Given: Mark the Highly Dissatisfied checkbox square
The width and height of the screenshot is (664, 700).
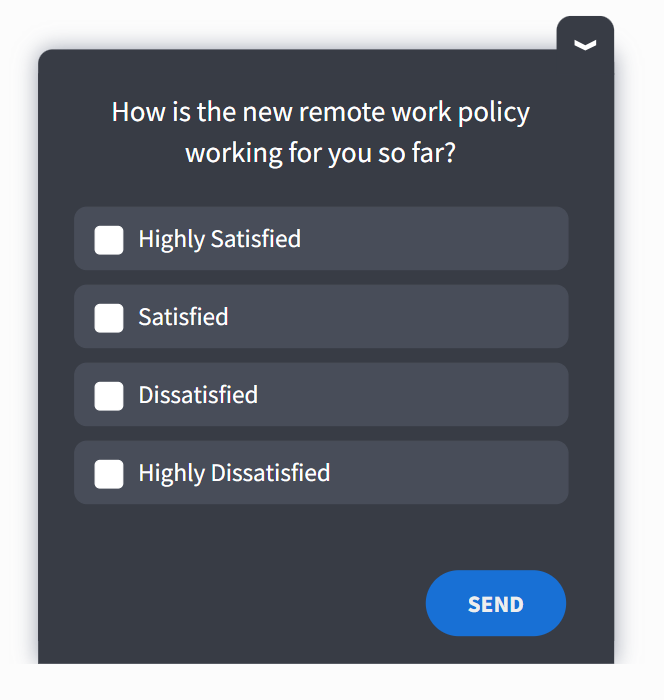Looking at the screenshot, I should tap(109, 474).
